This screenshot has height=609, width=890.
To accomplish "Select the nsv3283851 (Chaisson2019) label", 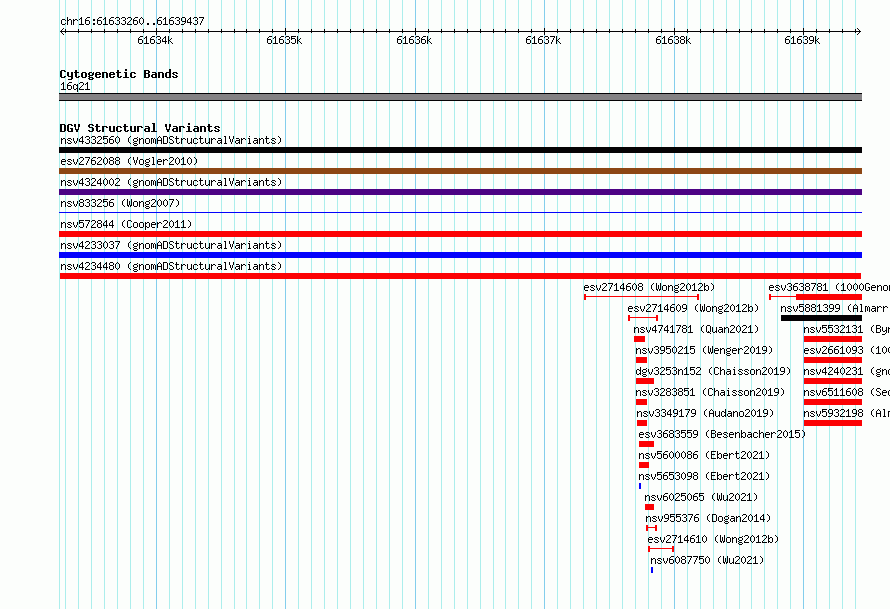I will pos(710,392).
